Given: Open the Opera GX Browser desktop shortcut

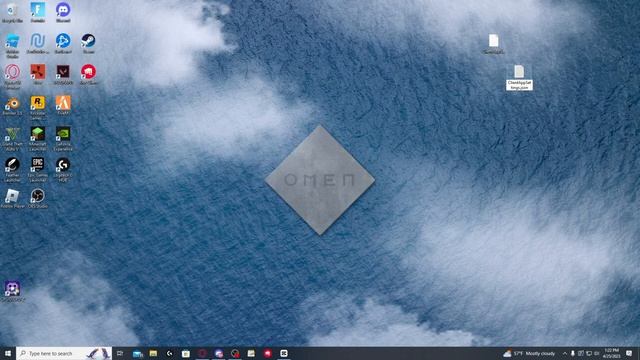Looking at the screenshot, I should 12,76.
